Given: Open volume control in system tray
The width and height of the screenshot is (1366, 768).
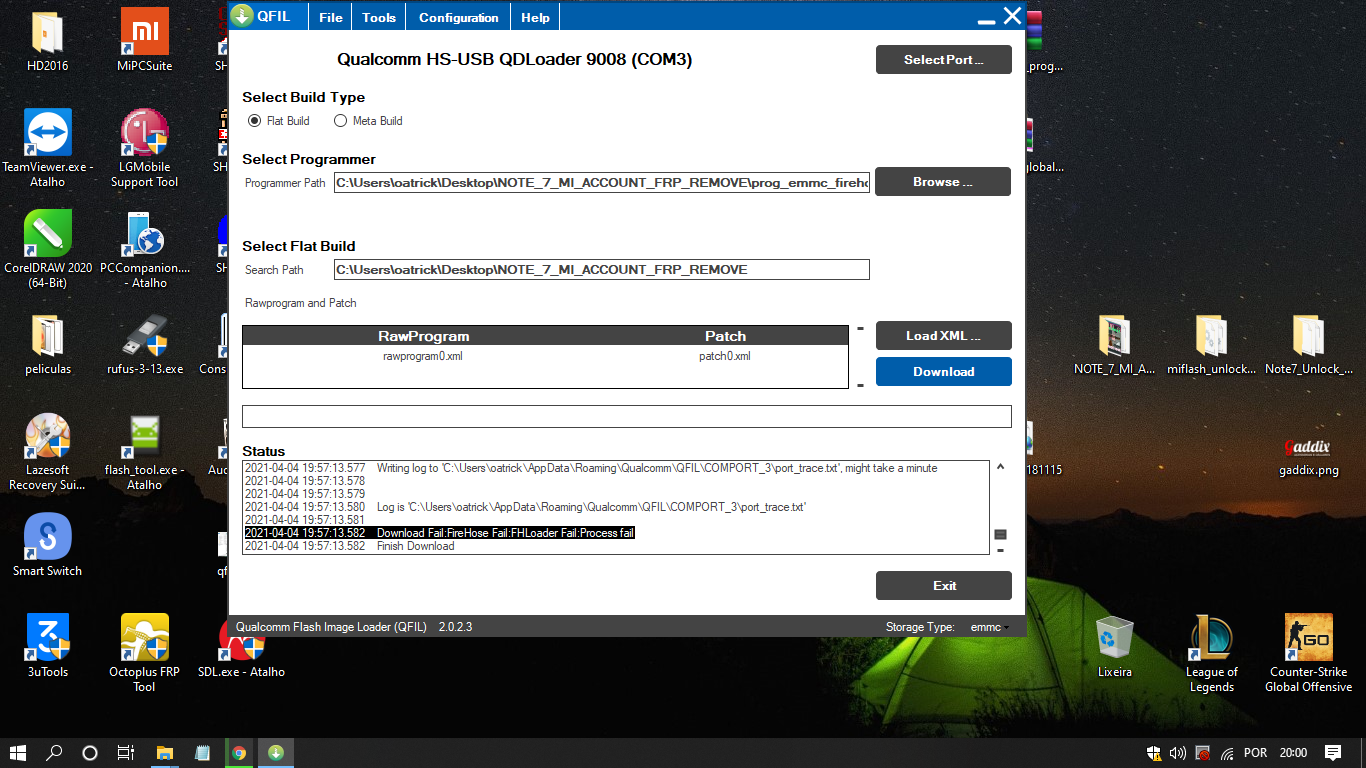Looking at the screenshot, I should (1177, 753).
